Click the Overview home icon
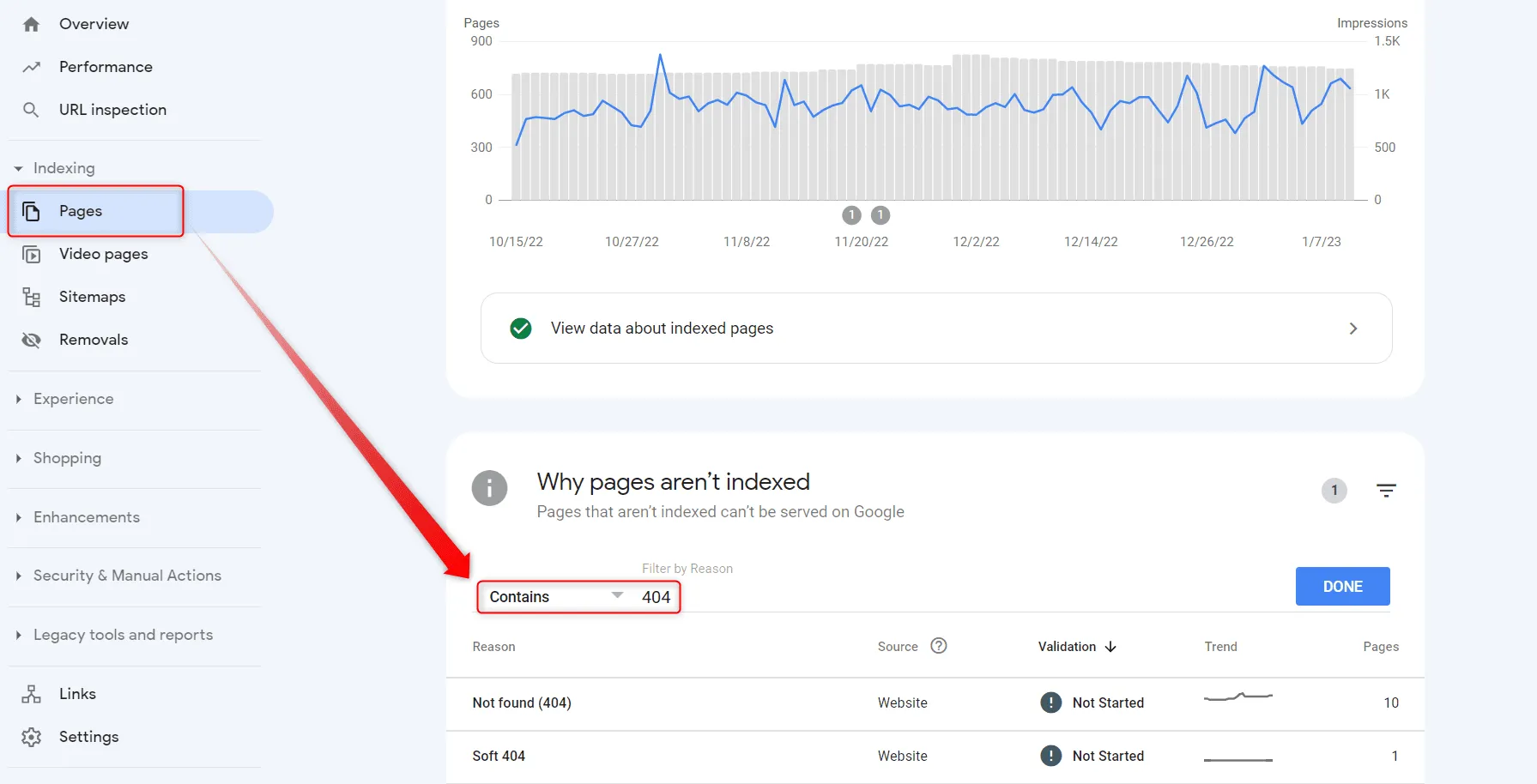Image resolution: width=1537 pixels, height=784 pixels. click(32, 24)
